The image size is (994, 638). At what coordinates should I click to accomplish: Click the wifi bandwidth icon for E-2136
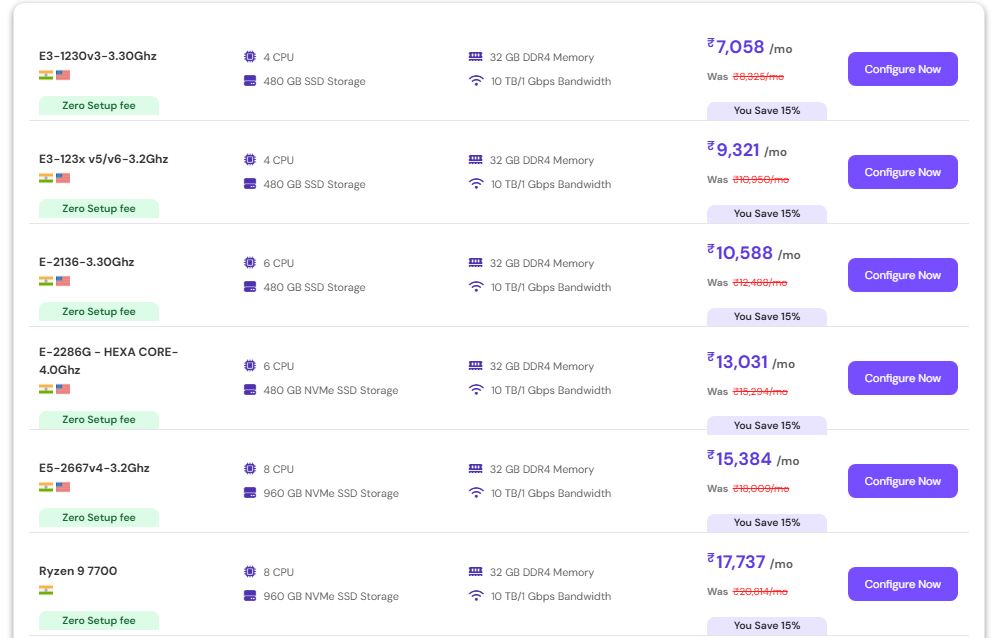(475, 287)
